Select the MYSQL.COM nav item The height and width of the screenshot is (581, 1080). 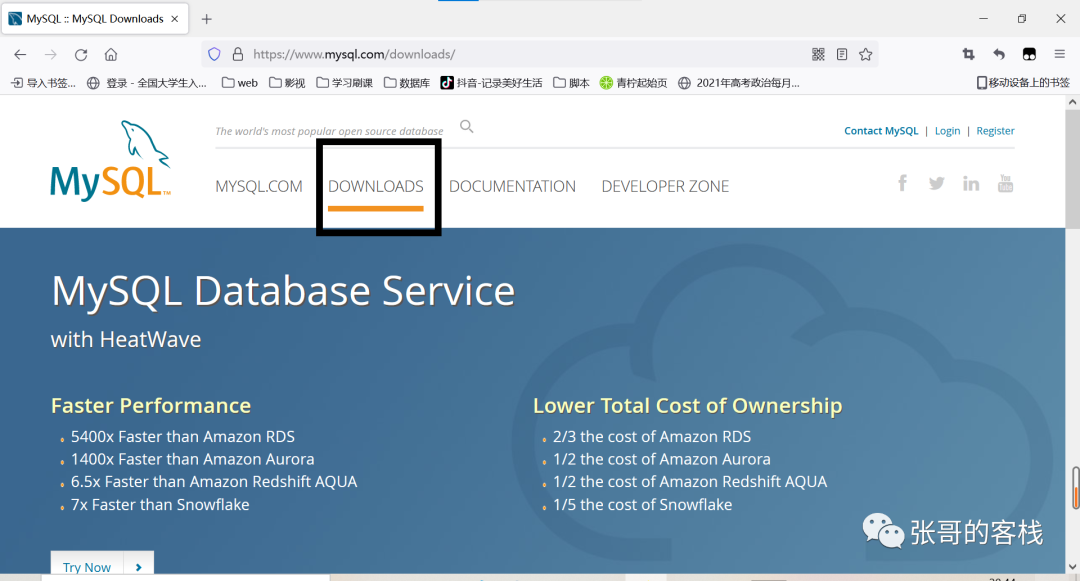point(259,187)
